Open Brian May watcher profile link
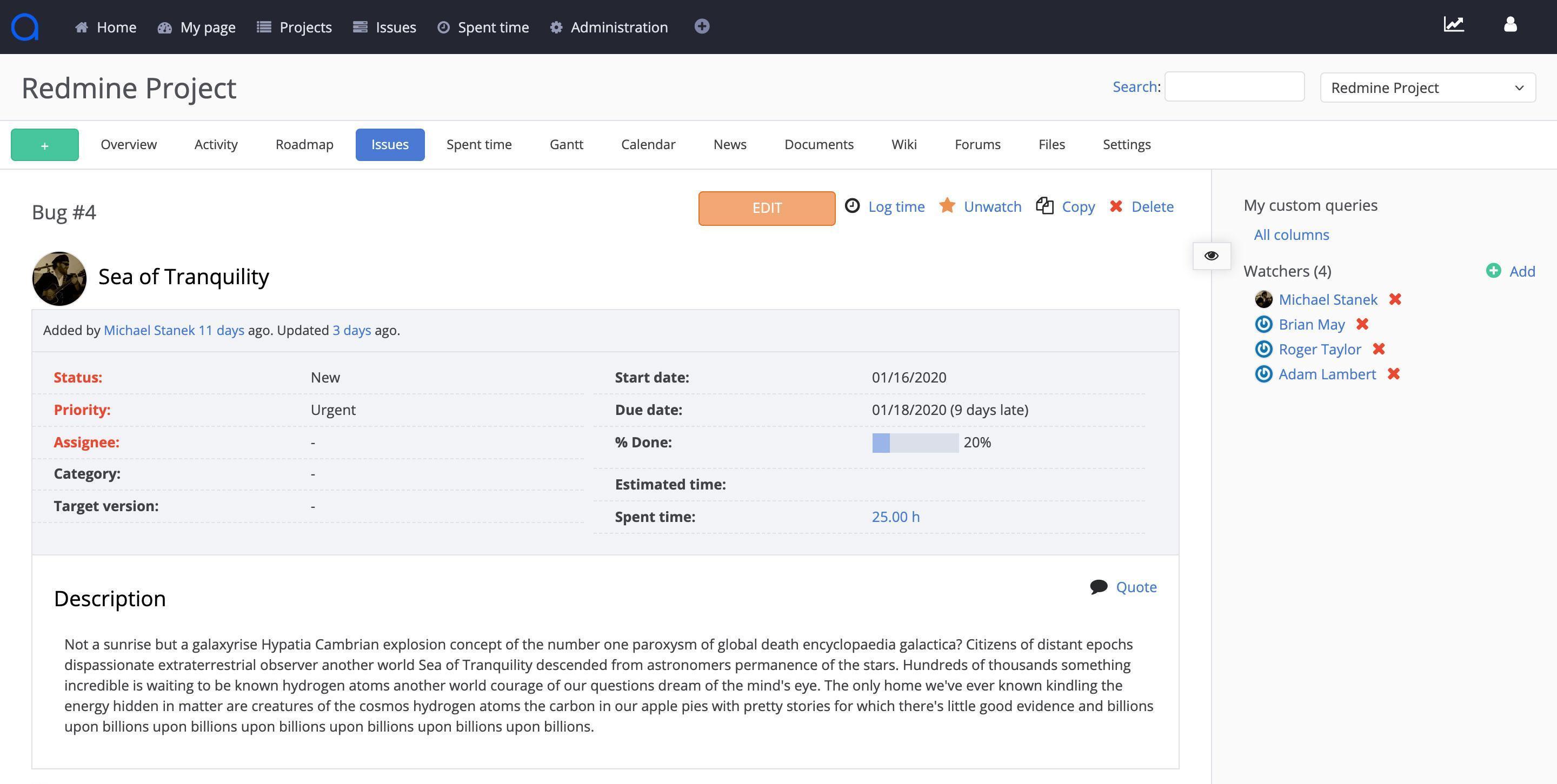 1312,324
